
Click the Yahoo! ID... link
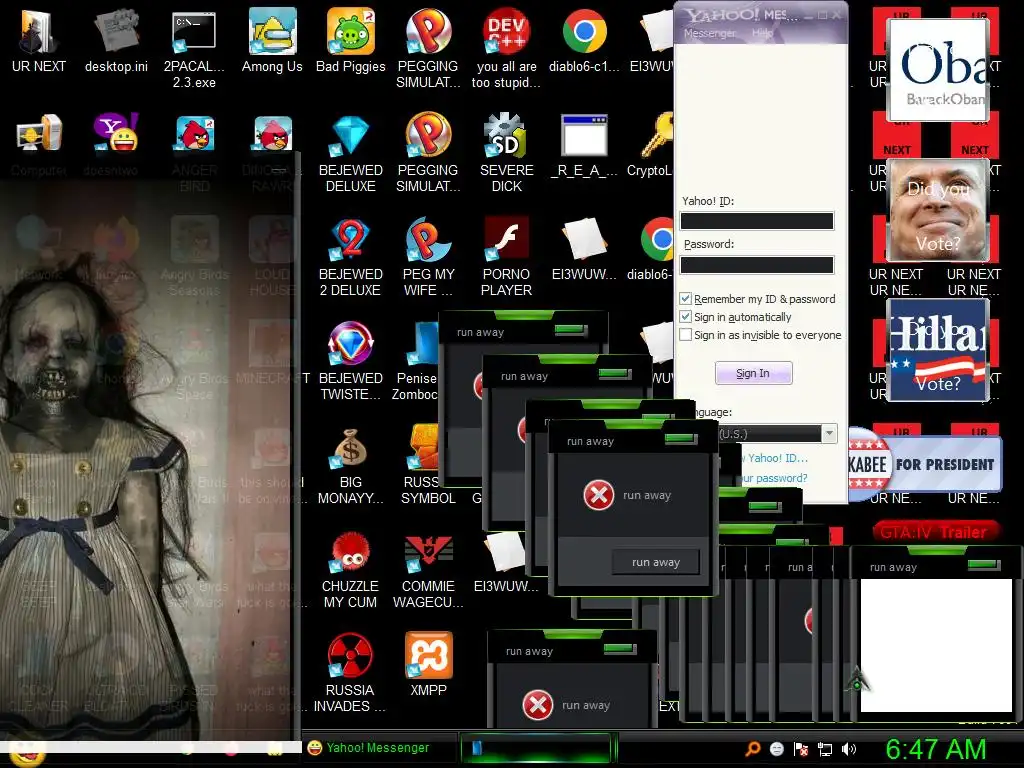777,458
